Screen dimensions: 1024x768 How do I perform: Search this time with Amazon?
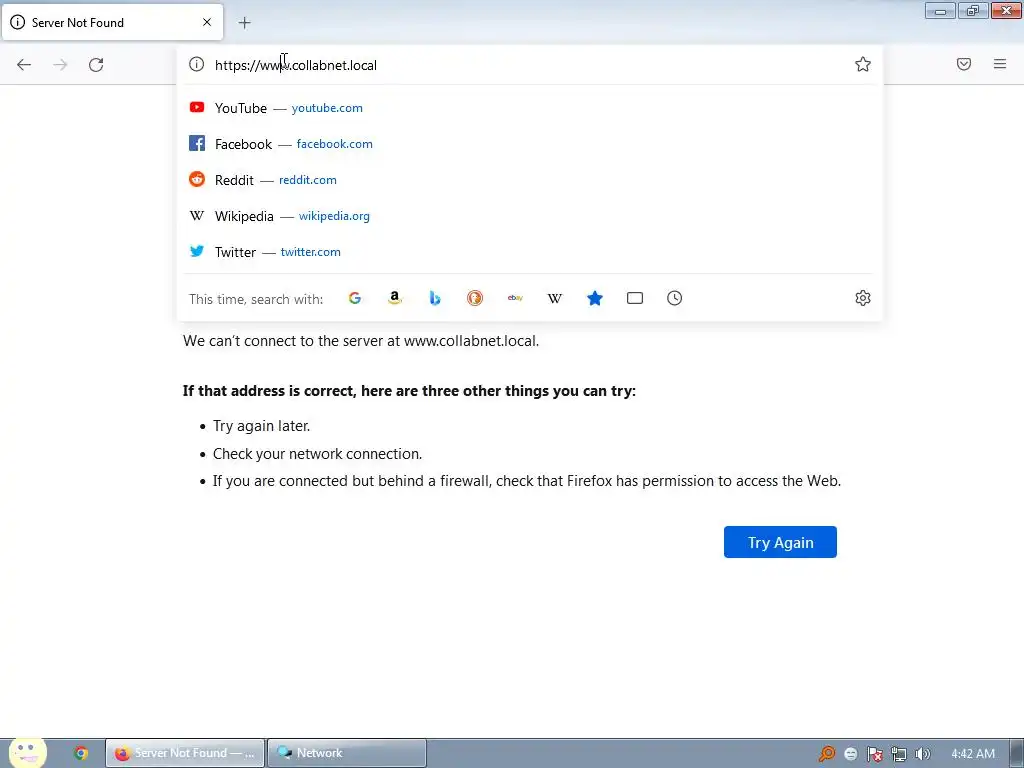click(x=394, y=298)
